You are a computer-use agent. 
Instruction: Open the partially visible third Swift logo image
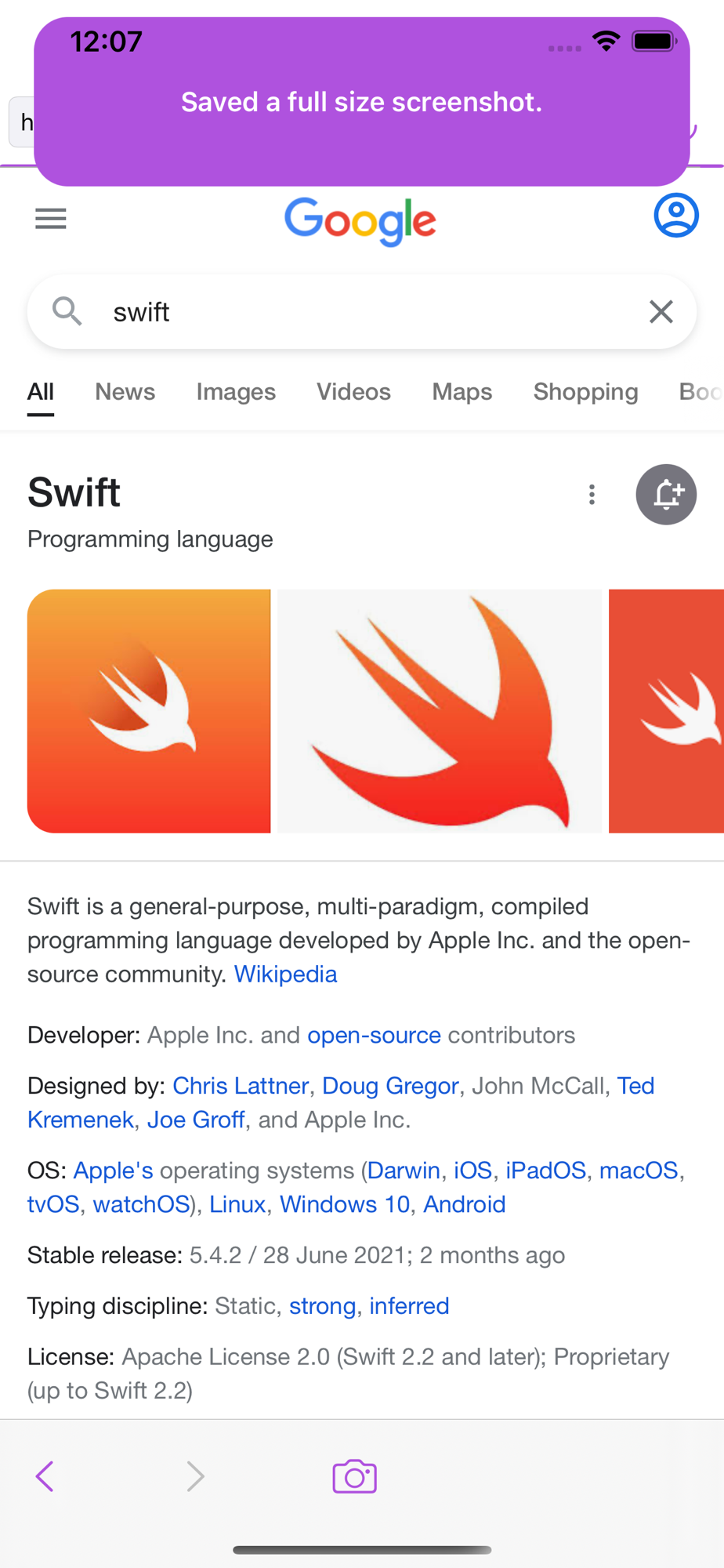666,711
